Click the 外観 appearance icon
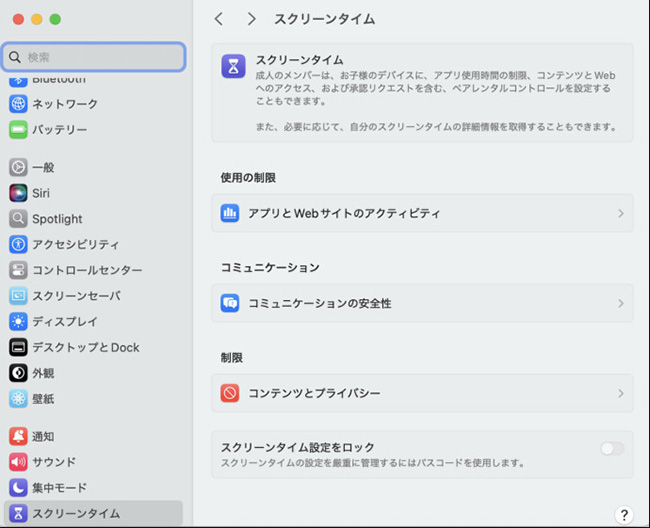This screenshot has width=650, height=528. (18, 373)
